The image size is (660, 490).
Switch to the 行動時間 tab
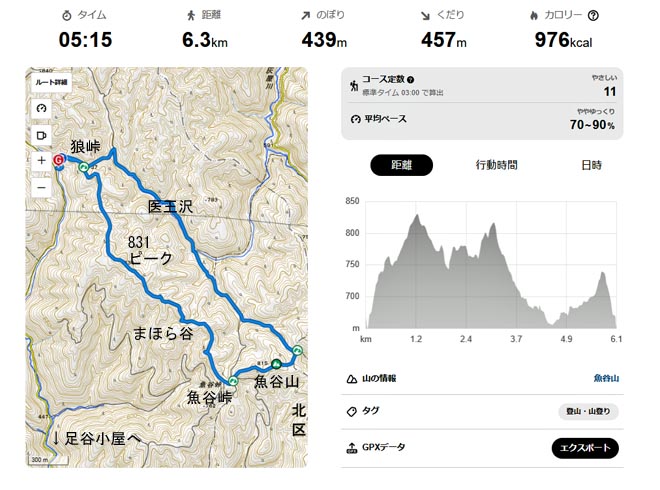pyautogui.click(x=496, y=165)
